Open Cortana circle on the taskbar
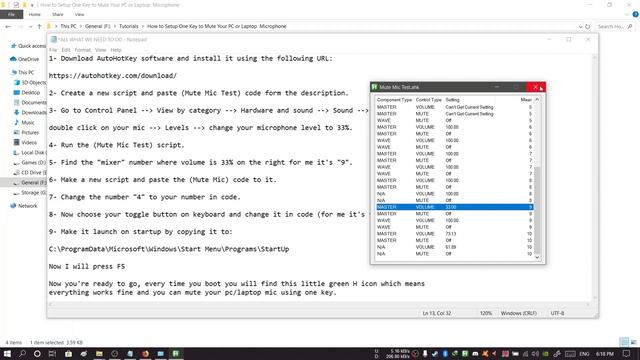The height and width of the screenshot is (360, 640). [37, 353]
